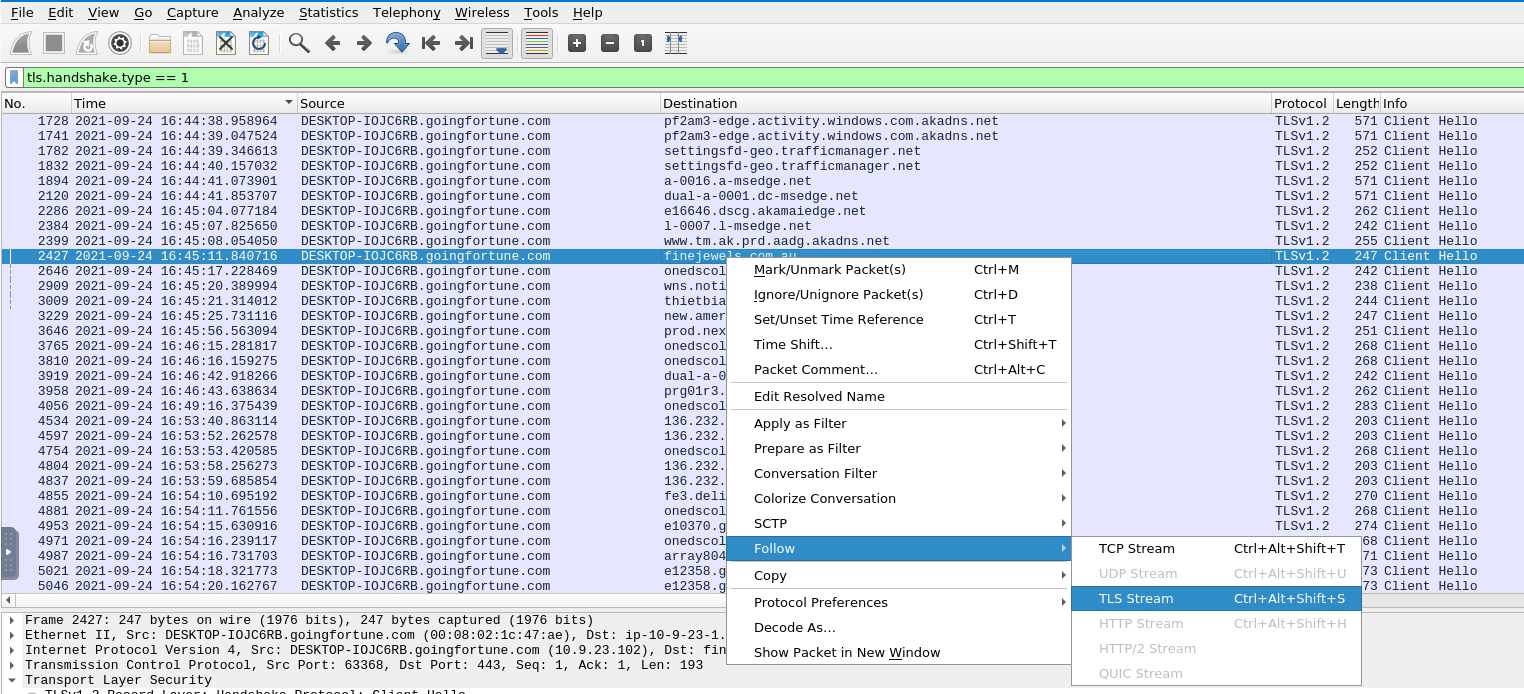Click the display filter bookmark icon

point(14,77)
